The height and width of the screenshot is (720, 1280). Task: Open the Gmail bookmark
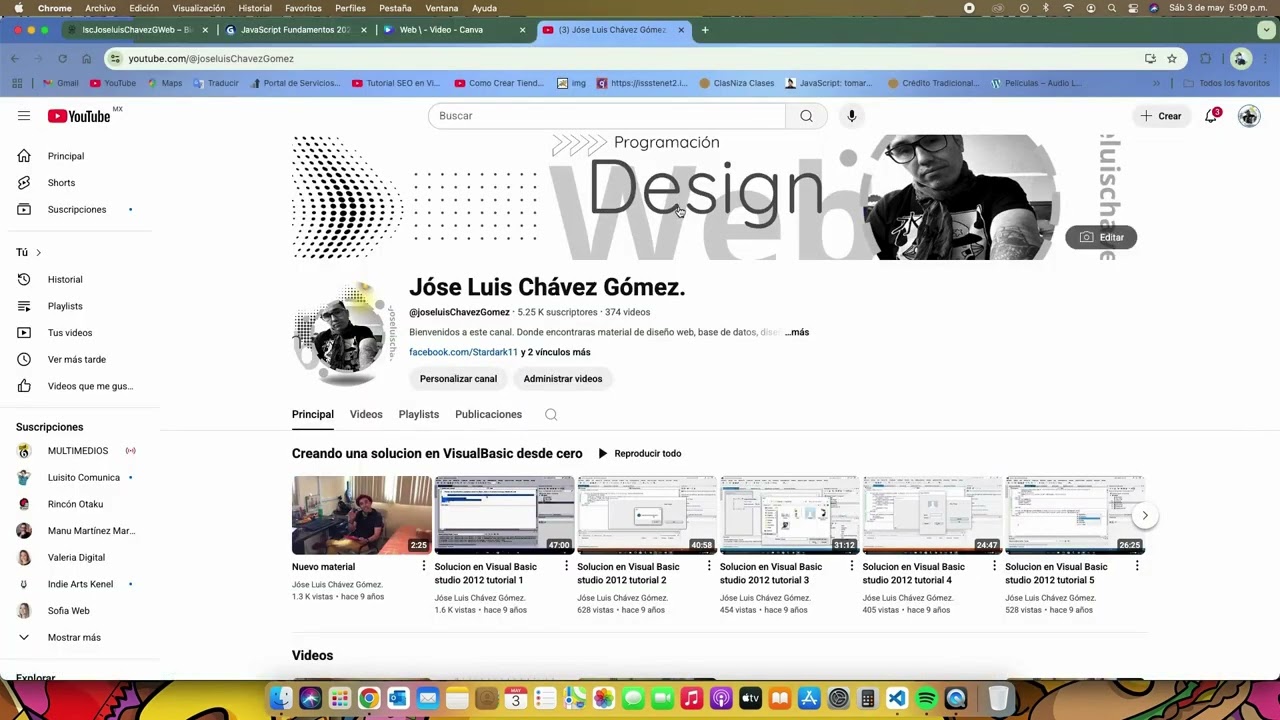click(60, 84)
